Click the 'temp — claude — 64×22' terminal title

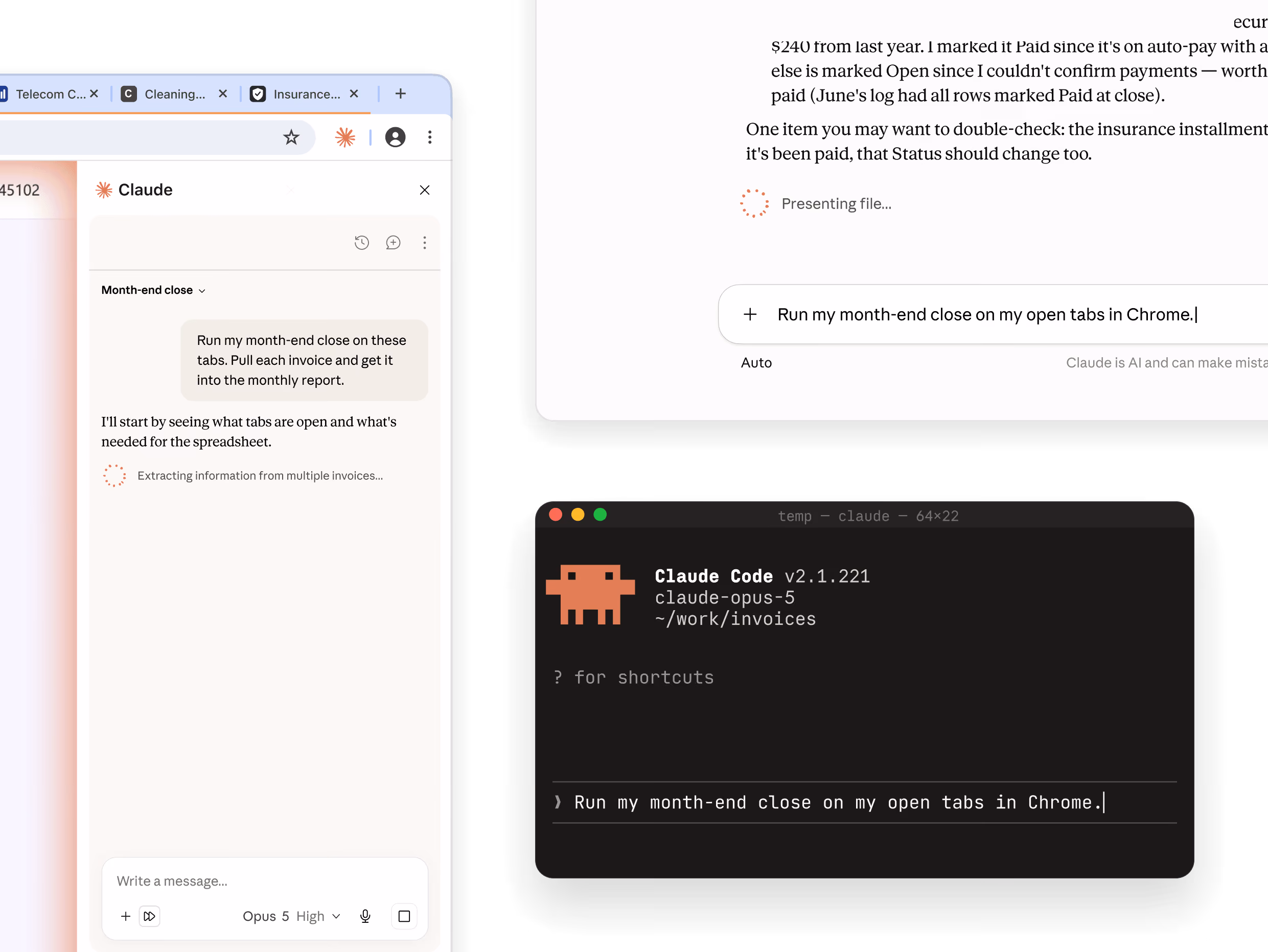868,516
